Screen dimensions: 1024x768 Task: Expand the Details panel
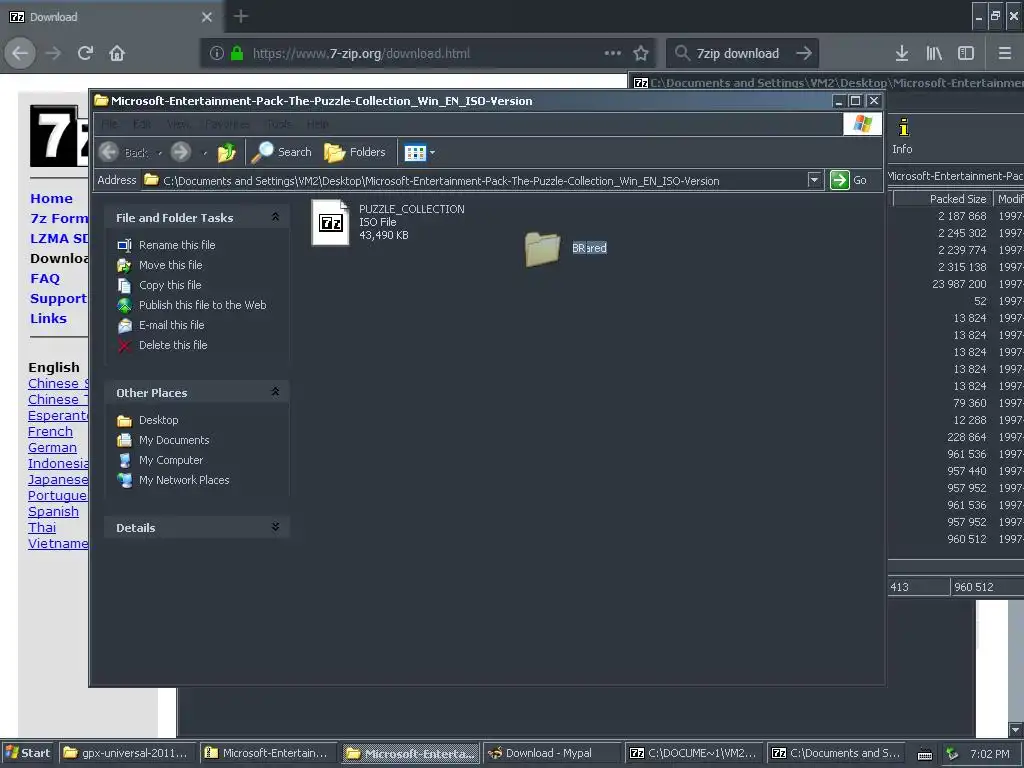(275, 527)
